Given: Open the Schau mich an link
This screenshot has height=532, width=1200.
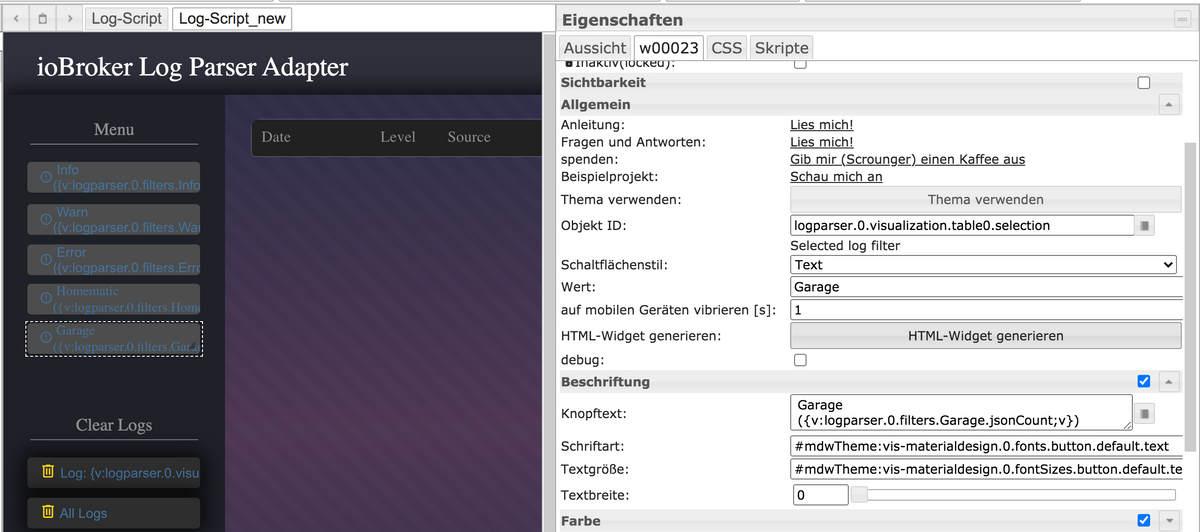Looking at the screenshot, I should coord(836,177).
